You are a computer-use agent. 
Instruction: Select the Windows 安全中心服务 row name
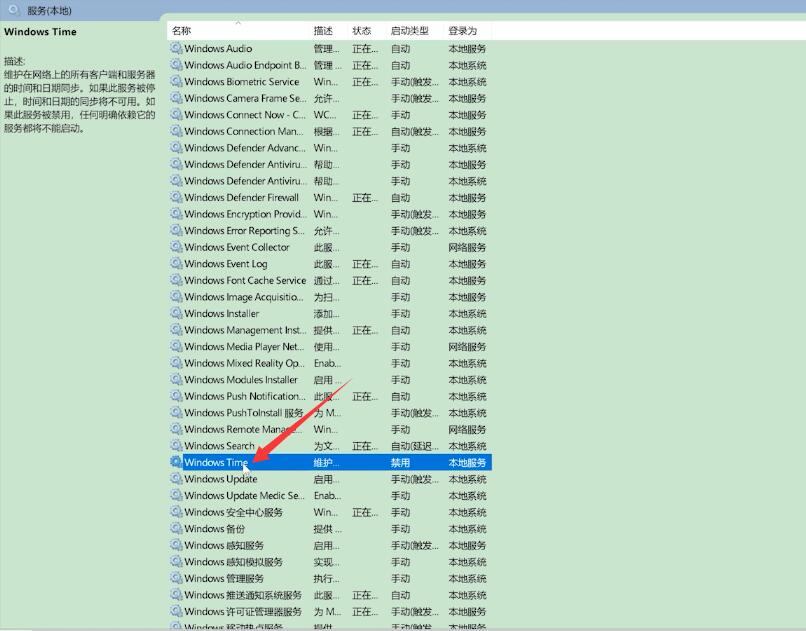click(x=233, y=512)
